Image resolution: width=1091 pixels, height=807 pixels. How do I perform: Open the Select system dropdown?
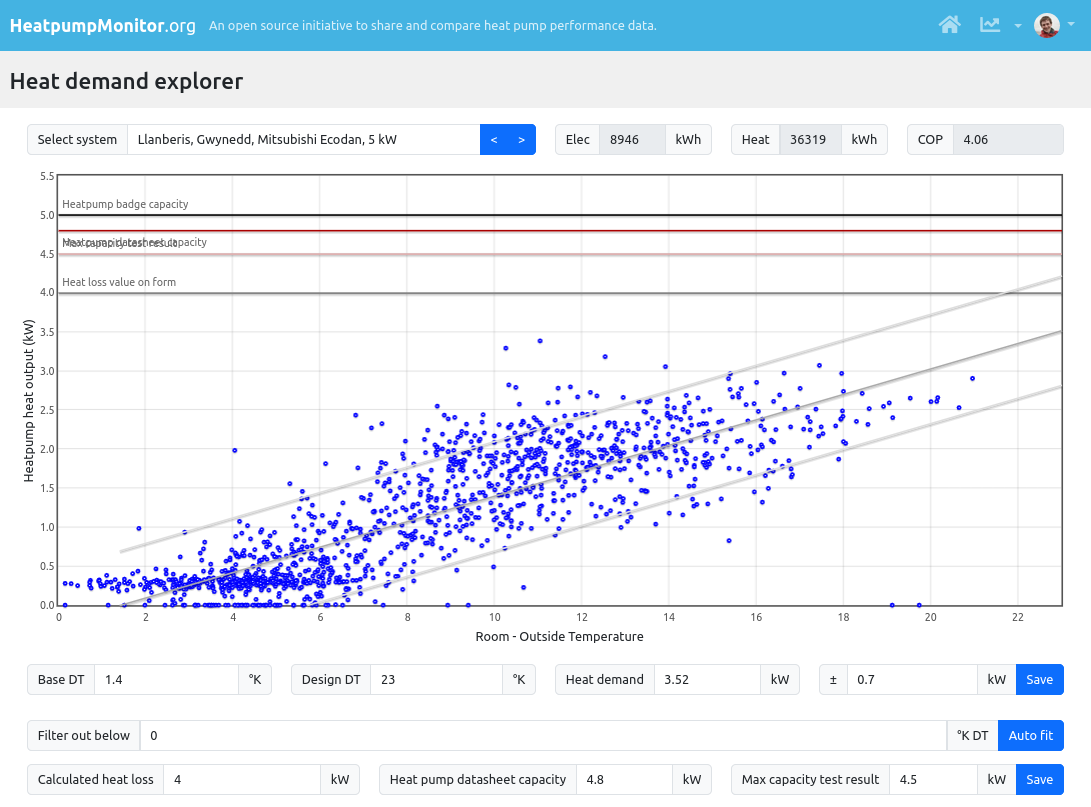303,139
